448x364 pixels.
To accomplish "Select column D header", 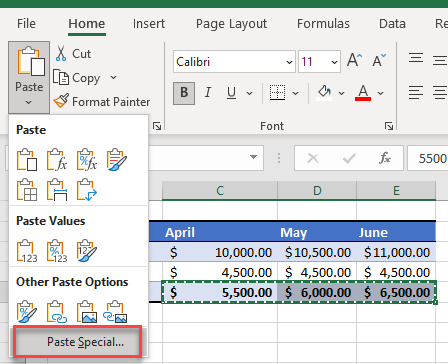I will (x=317, y=191).
